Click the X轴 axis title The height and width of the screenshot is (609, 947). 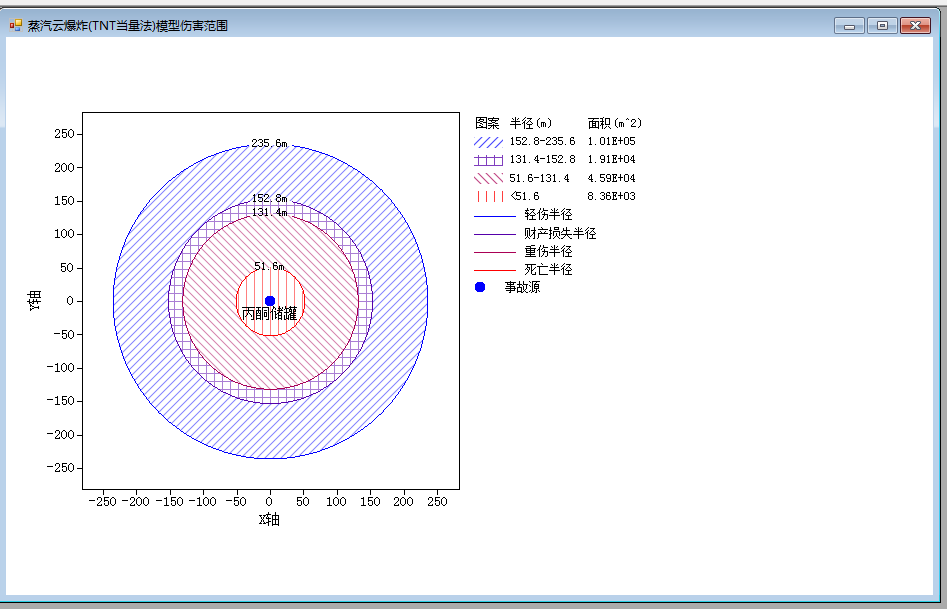269,520
